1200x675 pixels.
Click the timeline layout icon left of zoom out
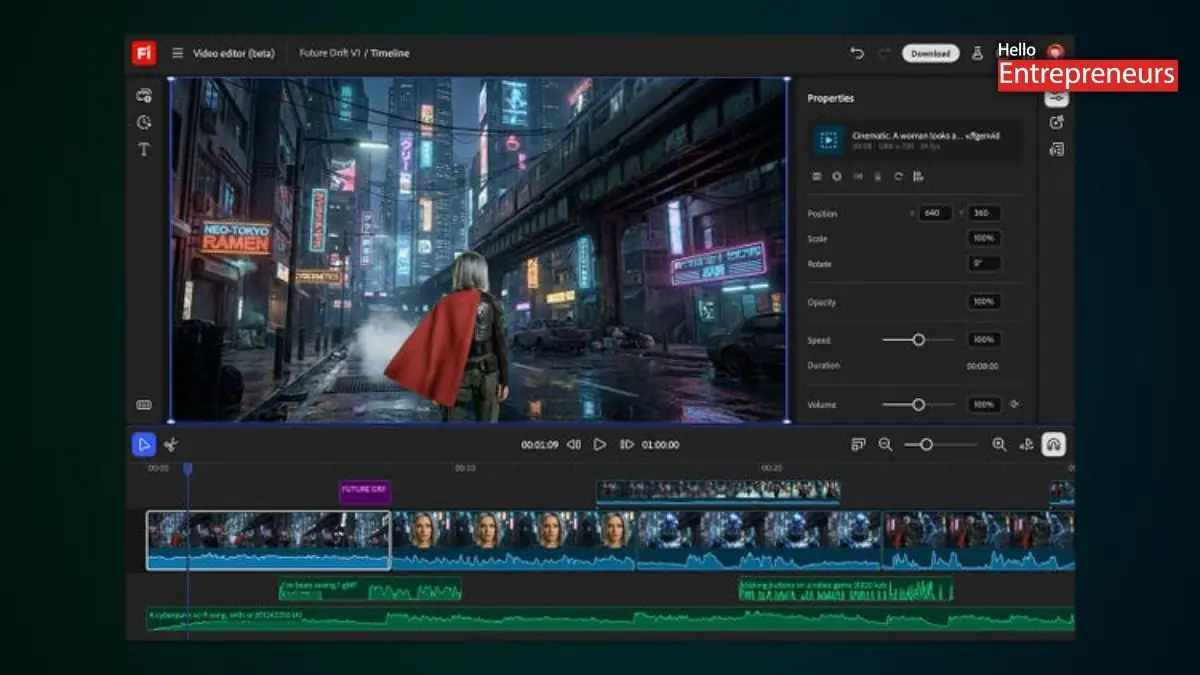(x=858, y=445)
